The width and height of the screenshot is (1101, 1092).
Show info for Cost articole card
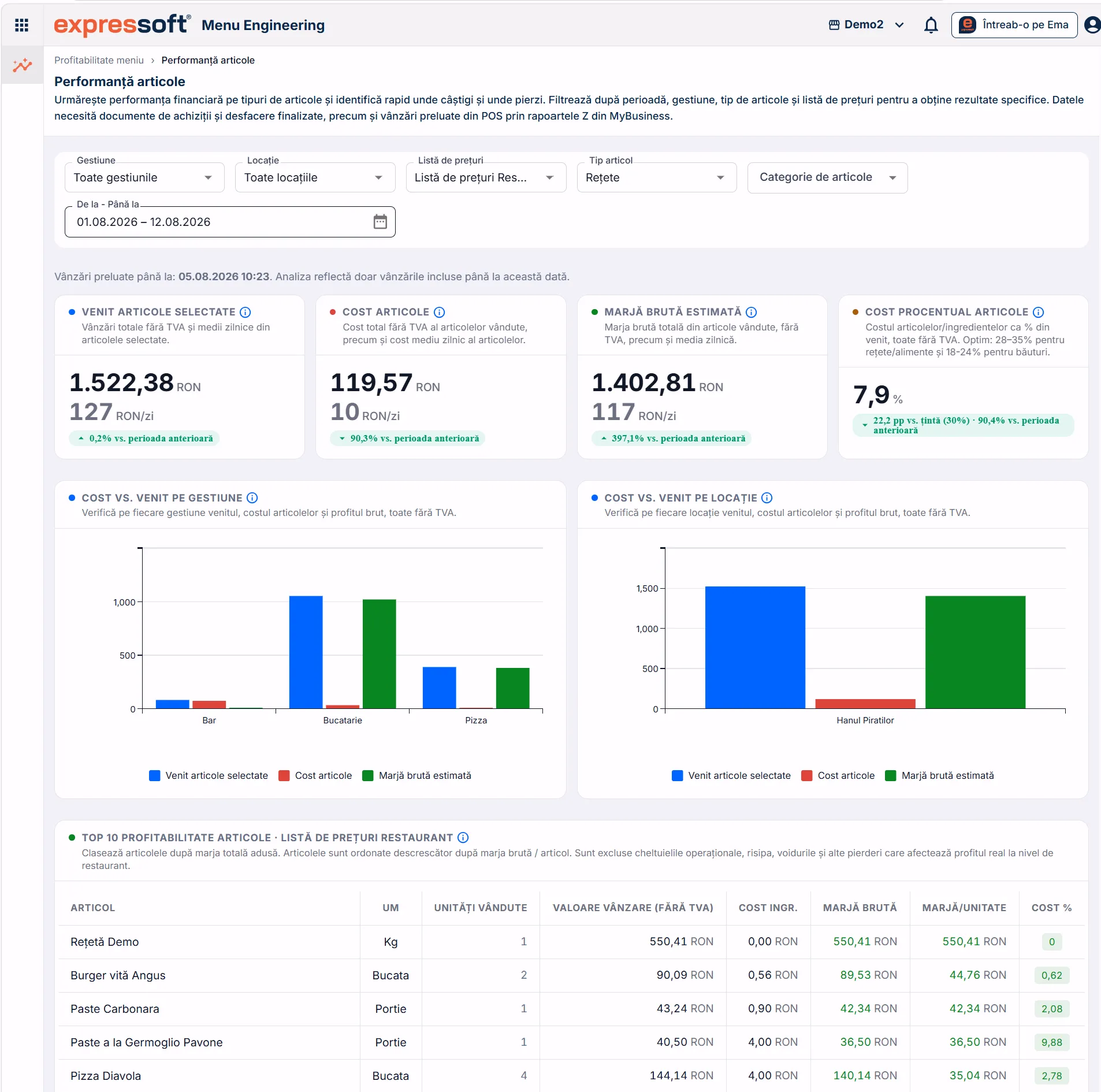pyautogui.click(x=440, y=312)
